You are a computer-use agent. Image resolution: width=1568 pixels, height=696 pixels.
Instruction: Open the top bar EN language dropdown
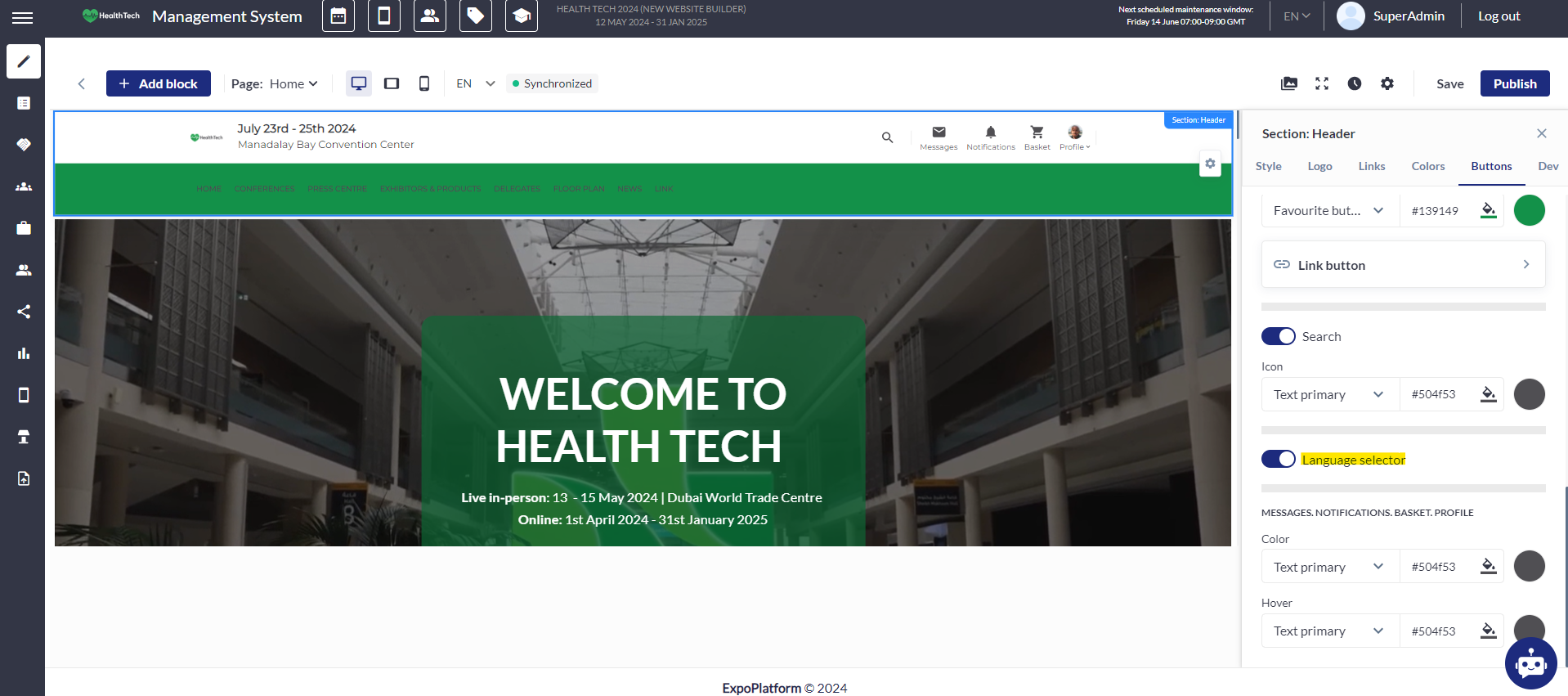1297,16
